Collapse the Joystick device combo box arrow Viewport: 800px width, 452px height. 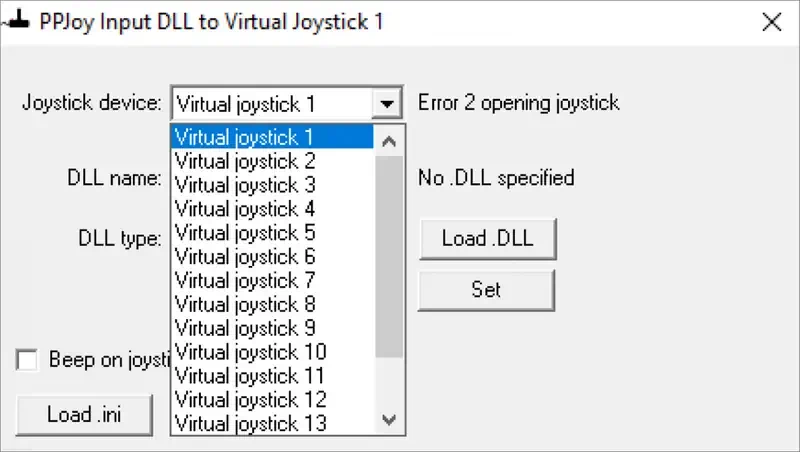tap(386, 103)
